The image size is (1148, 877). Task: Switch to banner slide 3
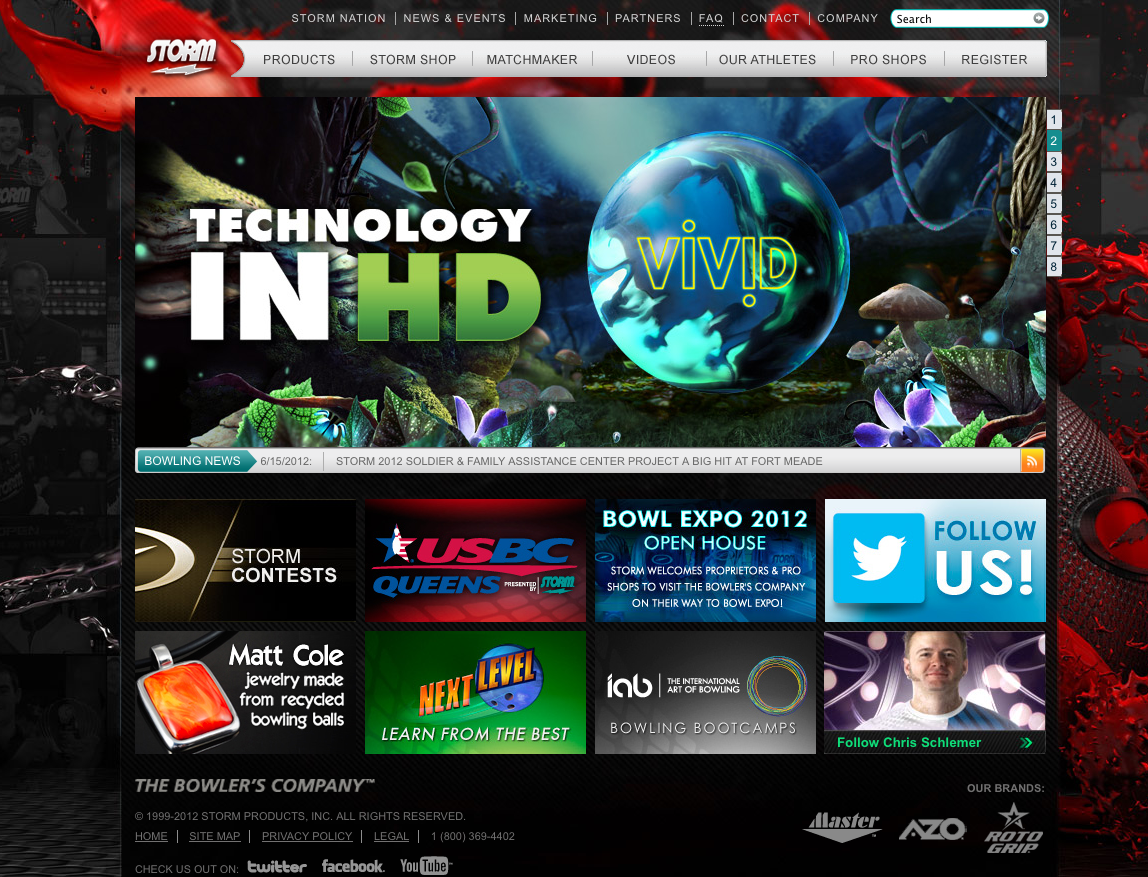click(x=1054, y=162)
